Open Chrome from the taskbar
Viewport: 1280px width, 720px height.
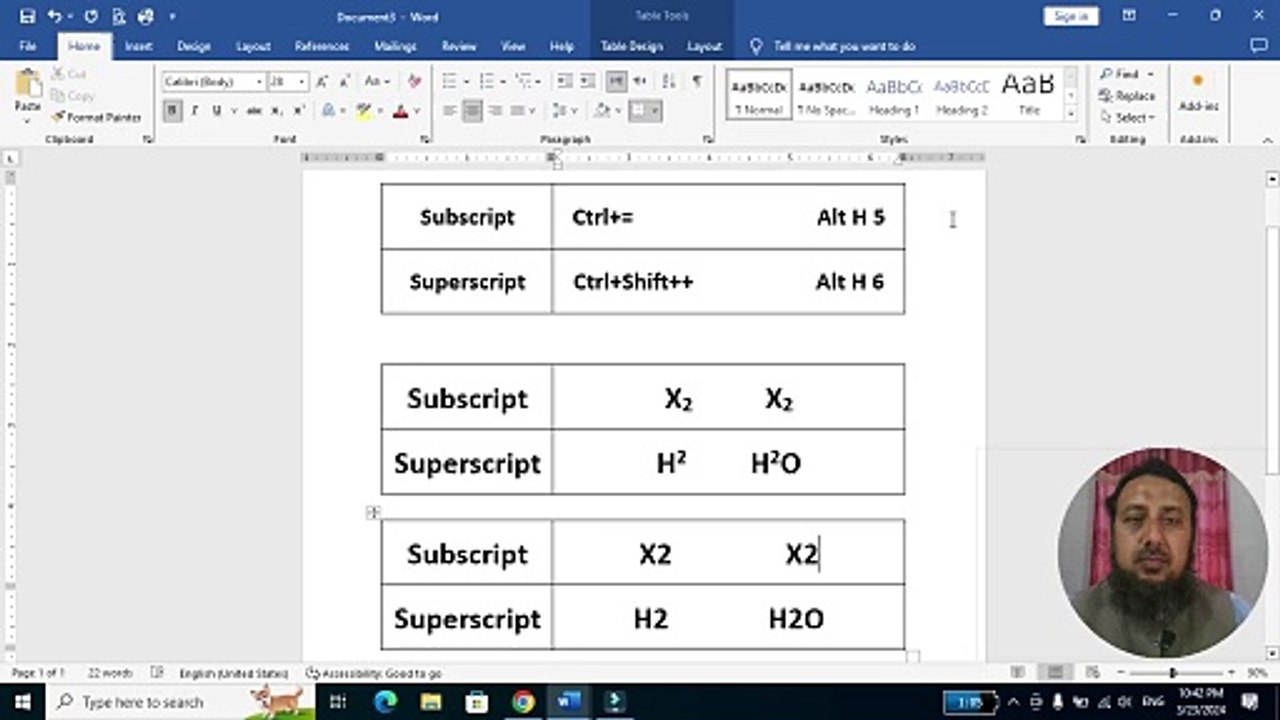(x=523, y=702)
